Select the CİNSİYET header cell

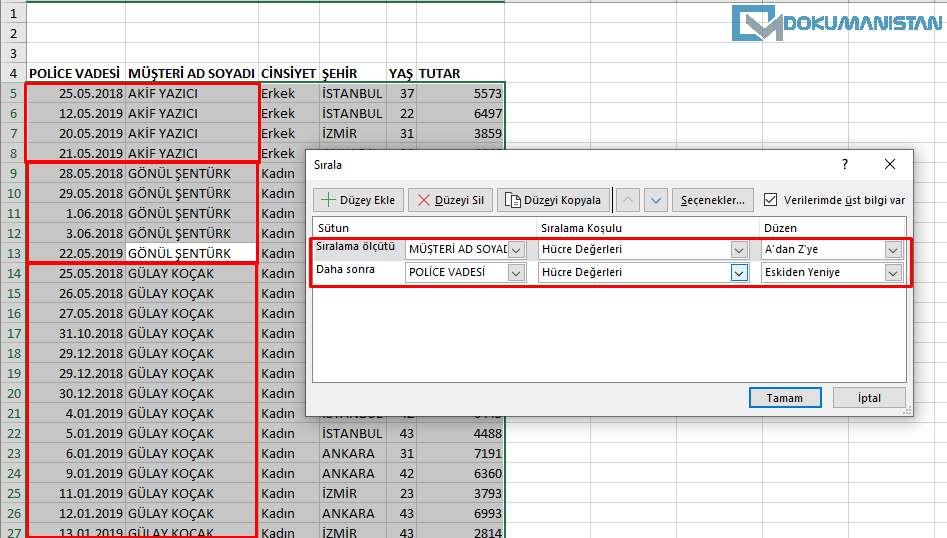pyautogui.click(x=289, y=74)
